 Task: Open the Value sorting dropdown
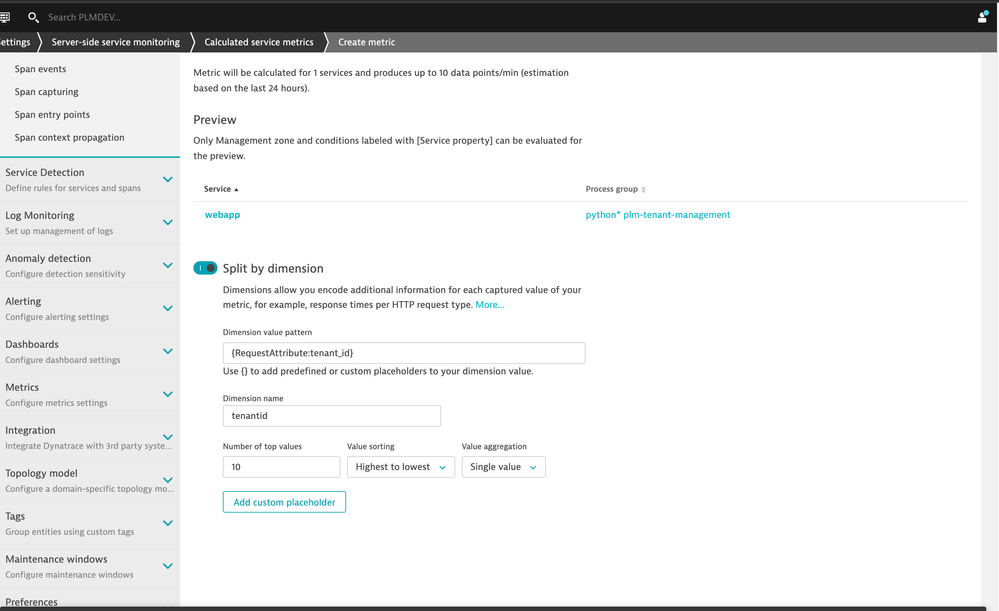pyautogui.click(x=400, y=467)
